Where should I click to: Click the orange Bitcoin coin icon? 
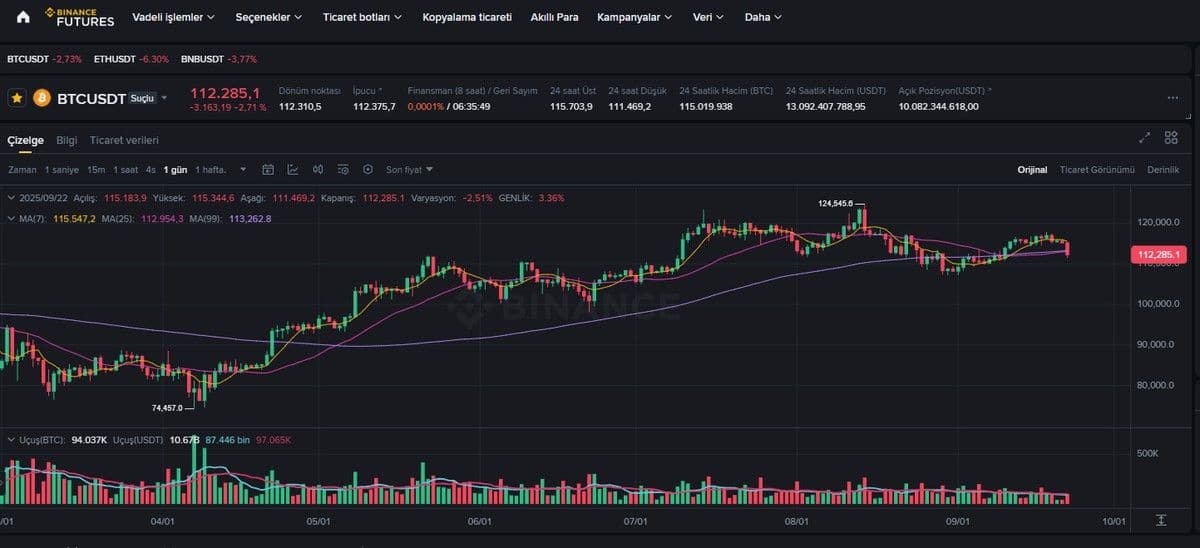pyautogui.click(x=42, y=98)
